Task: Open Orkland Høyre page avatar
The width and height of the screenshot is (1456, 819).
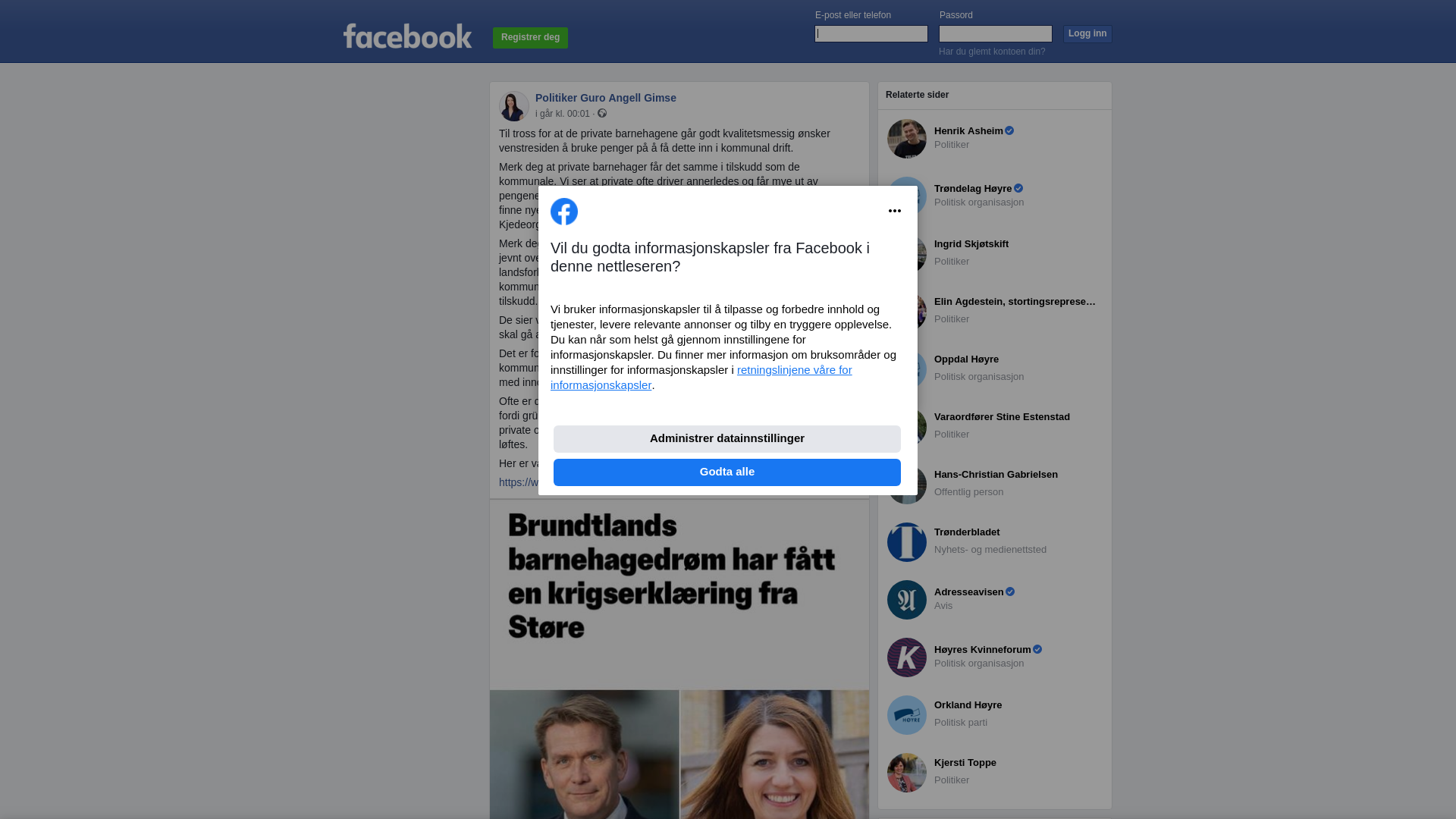Action: (907, 715)
